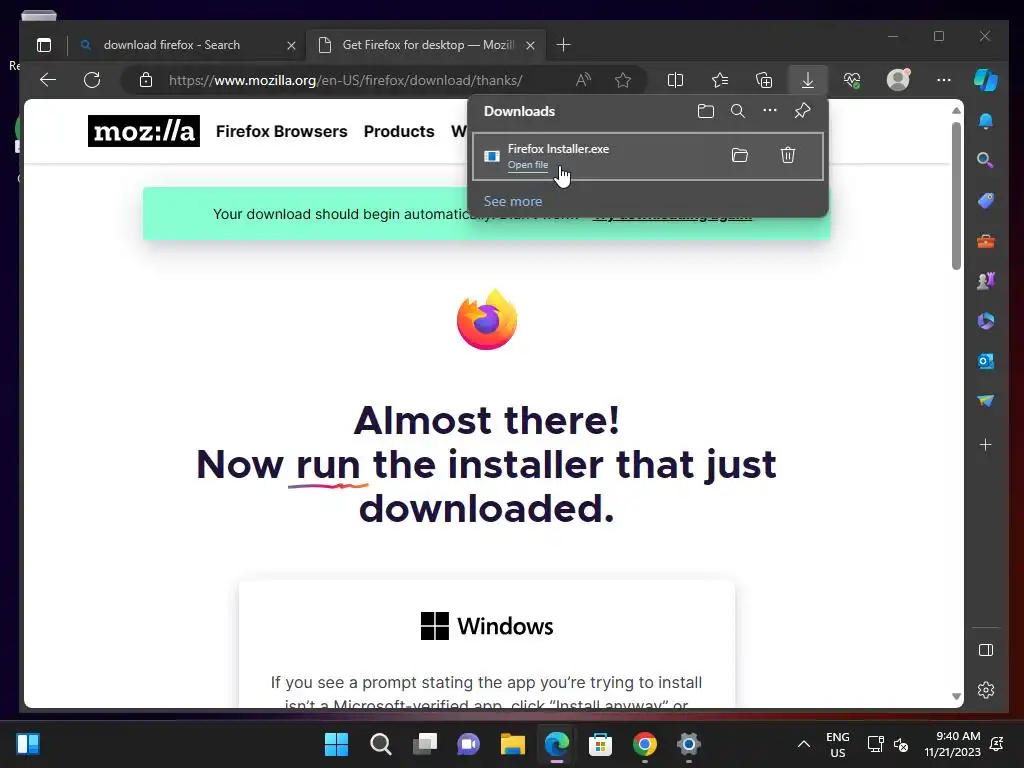Show hidden tray icons chevron
The width and height of the screenshot is (1024, 768).
click(x=804, y=744)
